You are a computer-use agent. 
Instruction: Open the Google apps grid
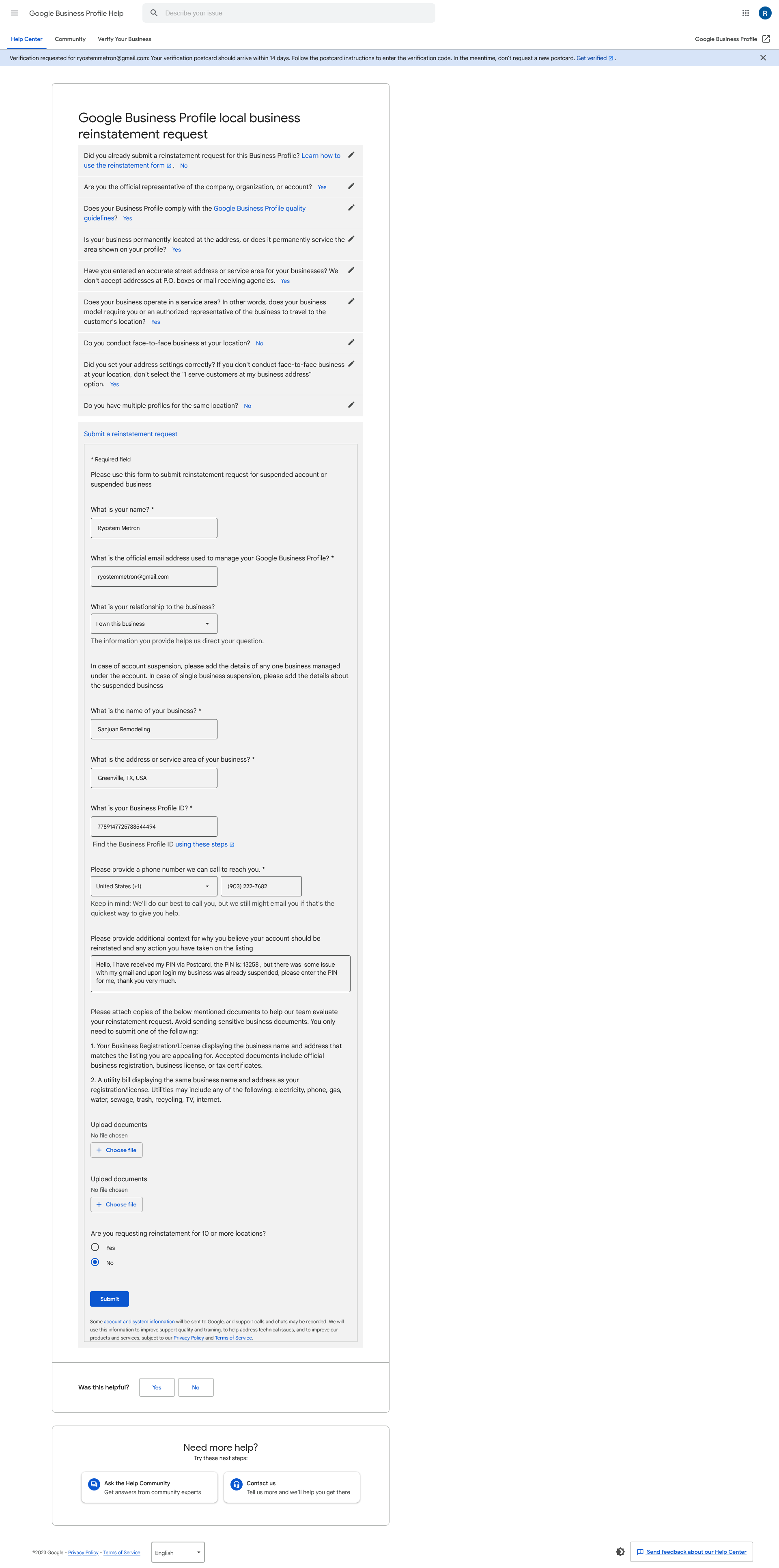746,13
